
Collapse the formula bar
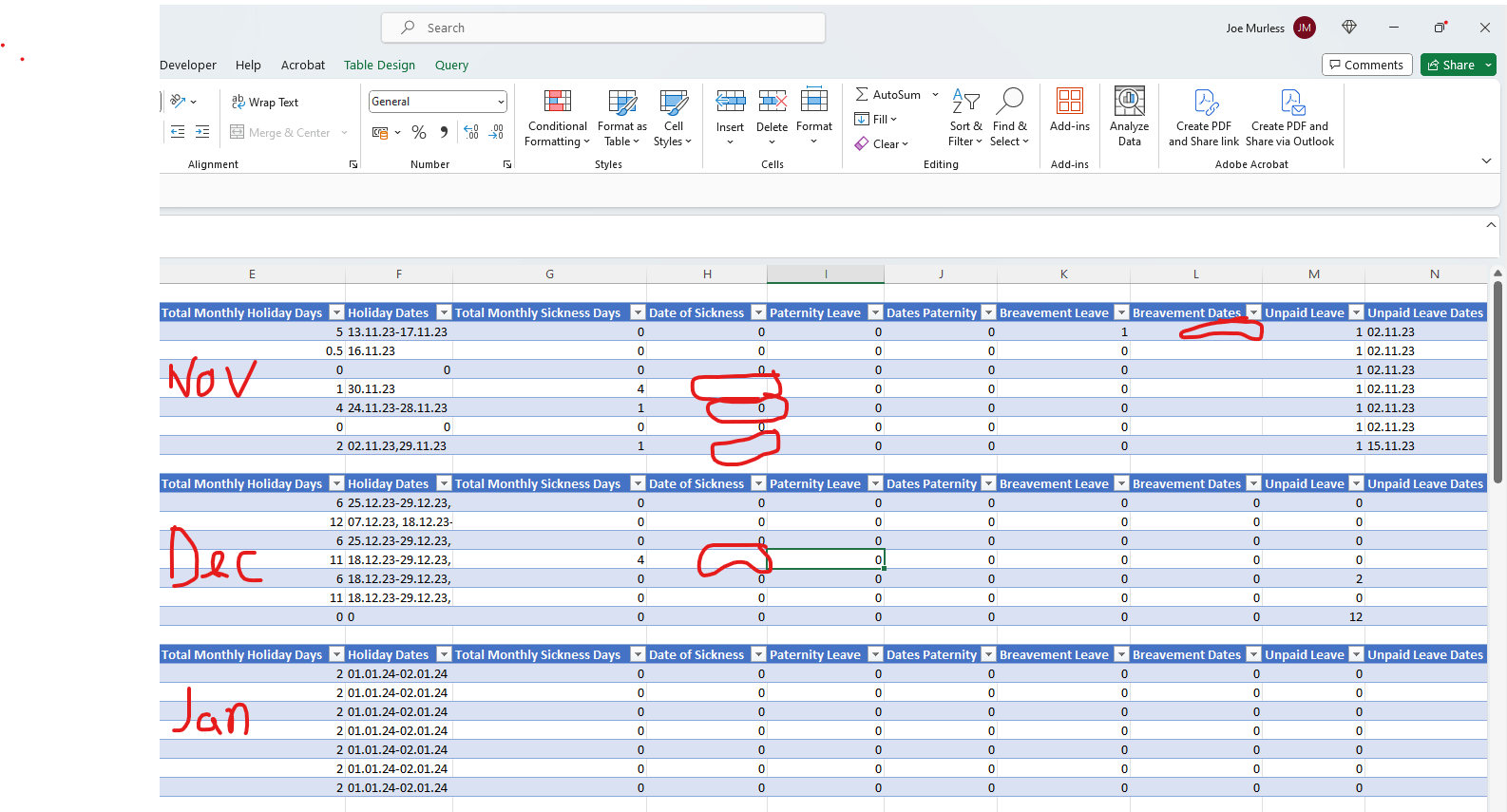point(1491,225)
